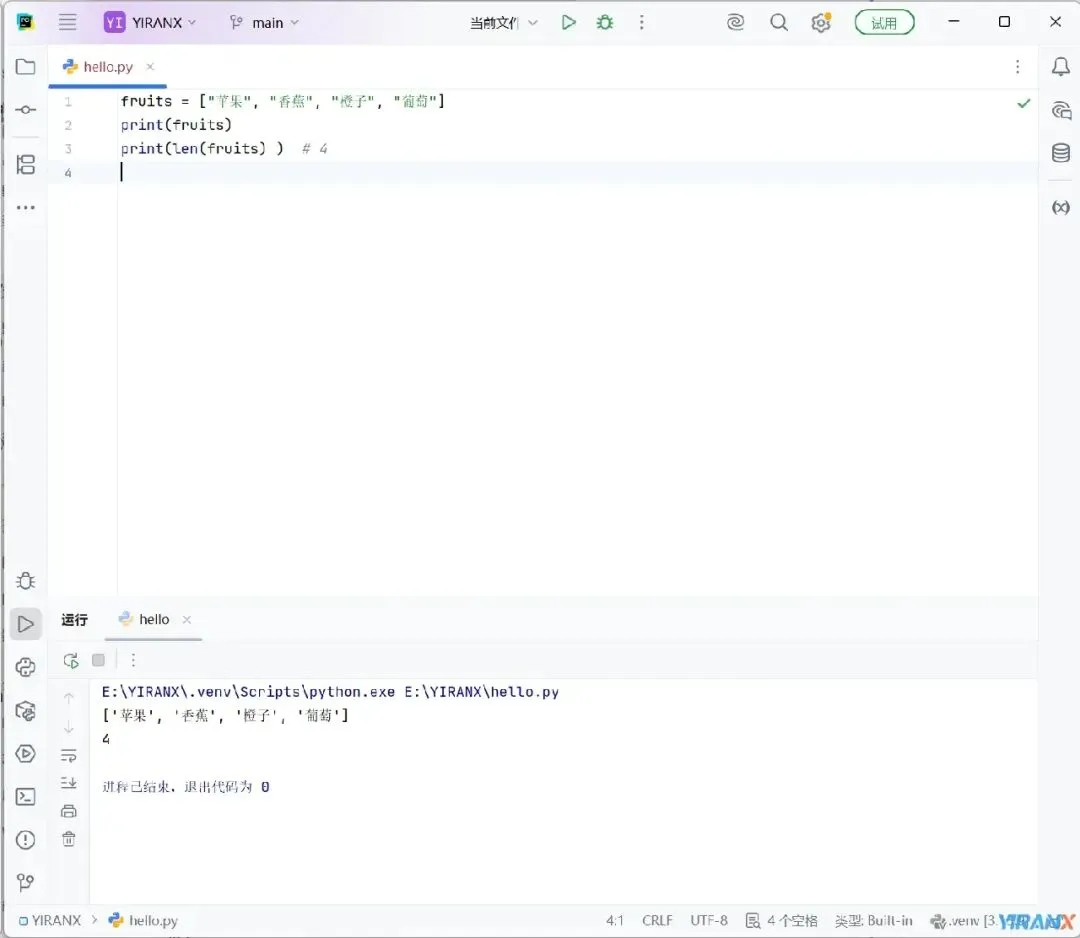Click YIRANX in the breadcrumb bar

(x=50, y=920)
